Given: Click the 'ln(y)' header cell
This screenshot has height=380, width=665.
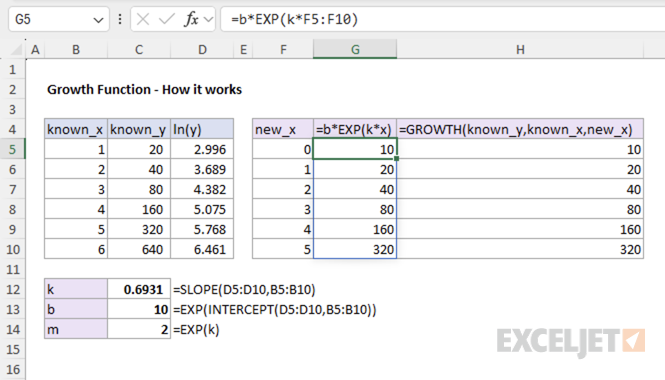Looking at the screenshot, I should pos(202,129).
